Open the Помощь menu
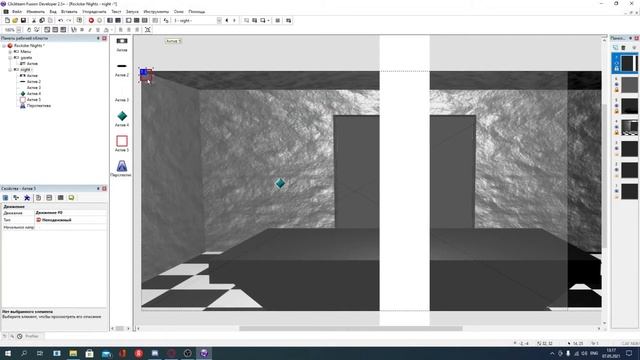Image resolution: width=640 pixels, height=360 pixels. (196, 12)
